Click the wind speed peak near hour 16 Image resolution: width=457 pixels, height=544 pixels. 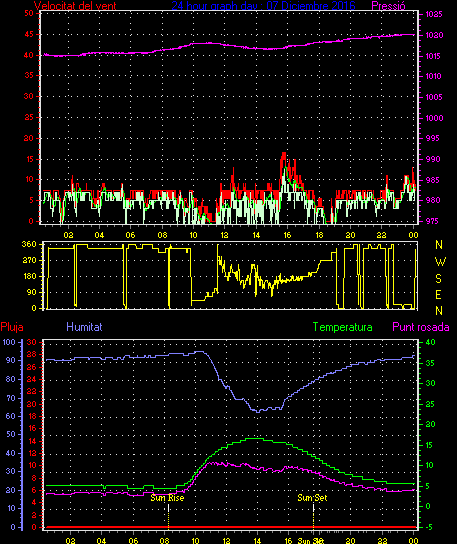coord(284,153)
